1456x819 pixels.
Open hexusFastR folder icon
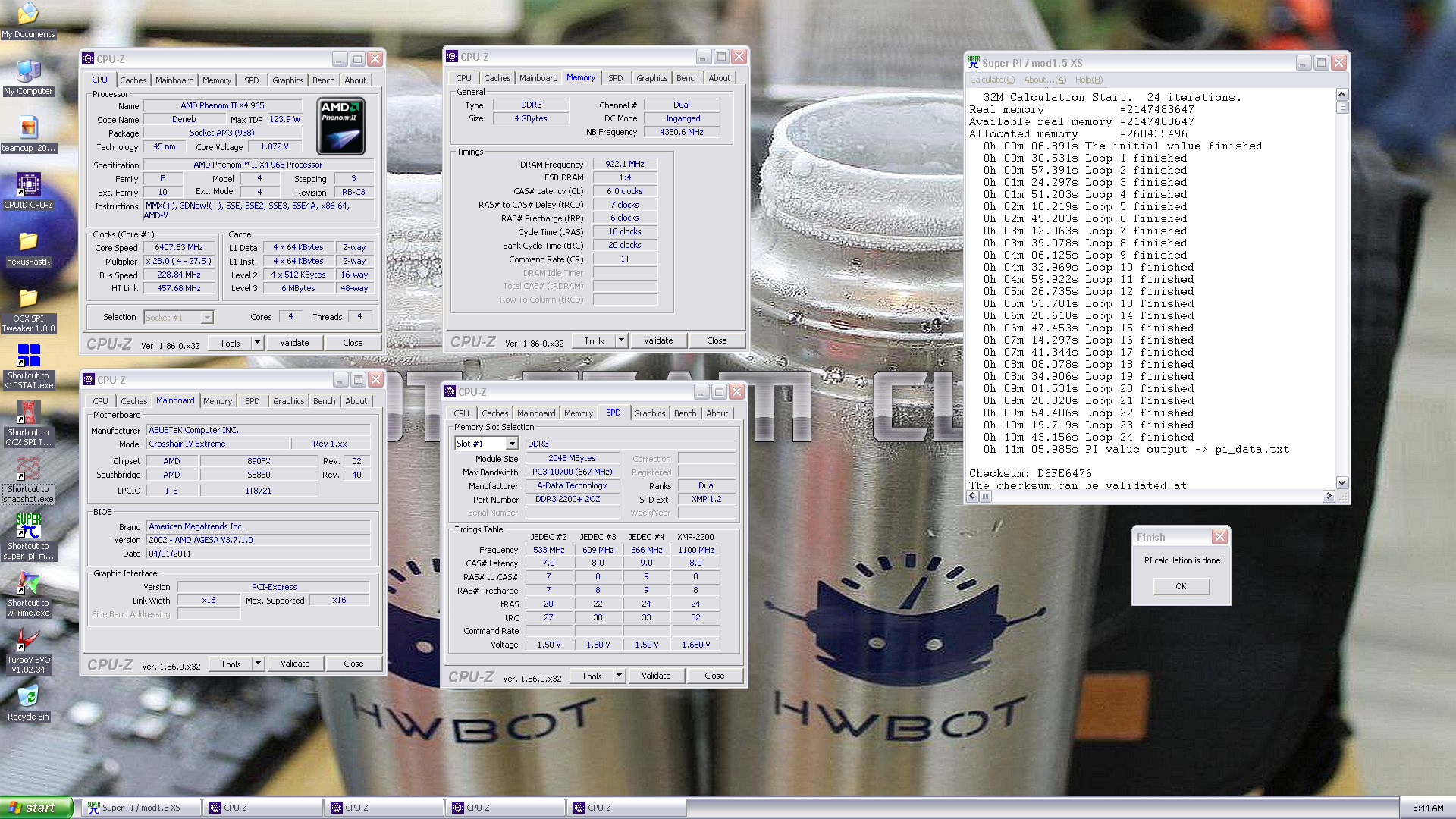pyautogui.click(x=28, y=248)
